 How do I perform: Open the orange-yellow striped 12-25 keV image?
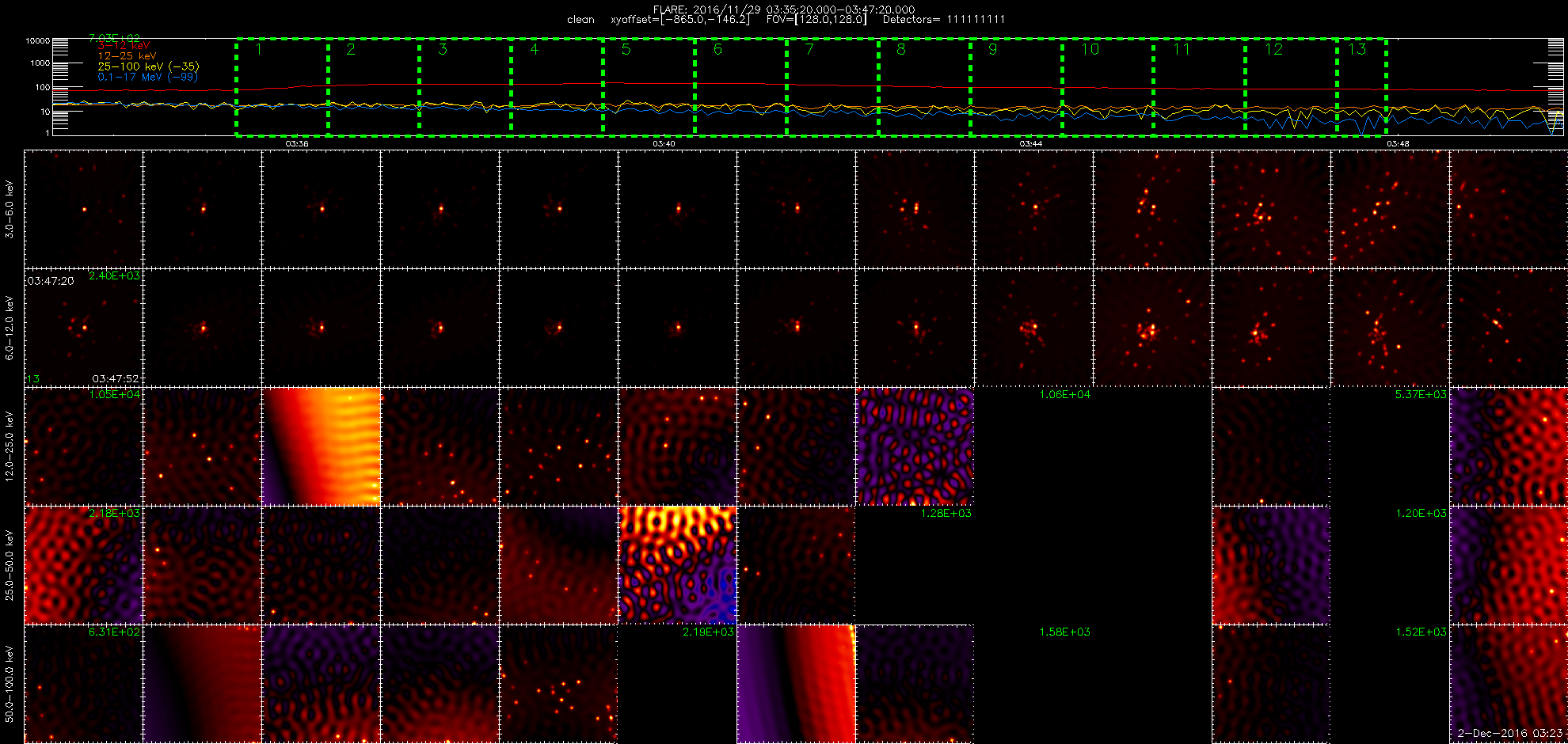click(322, 446)
